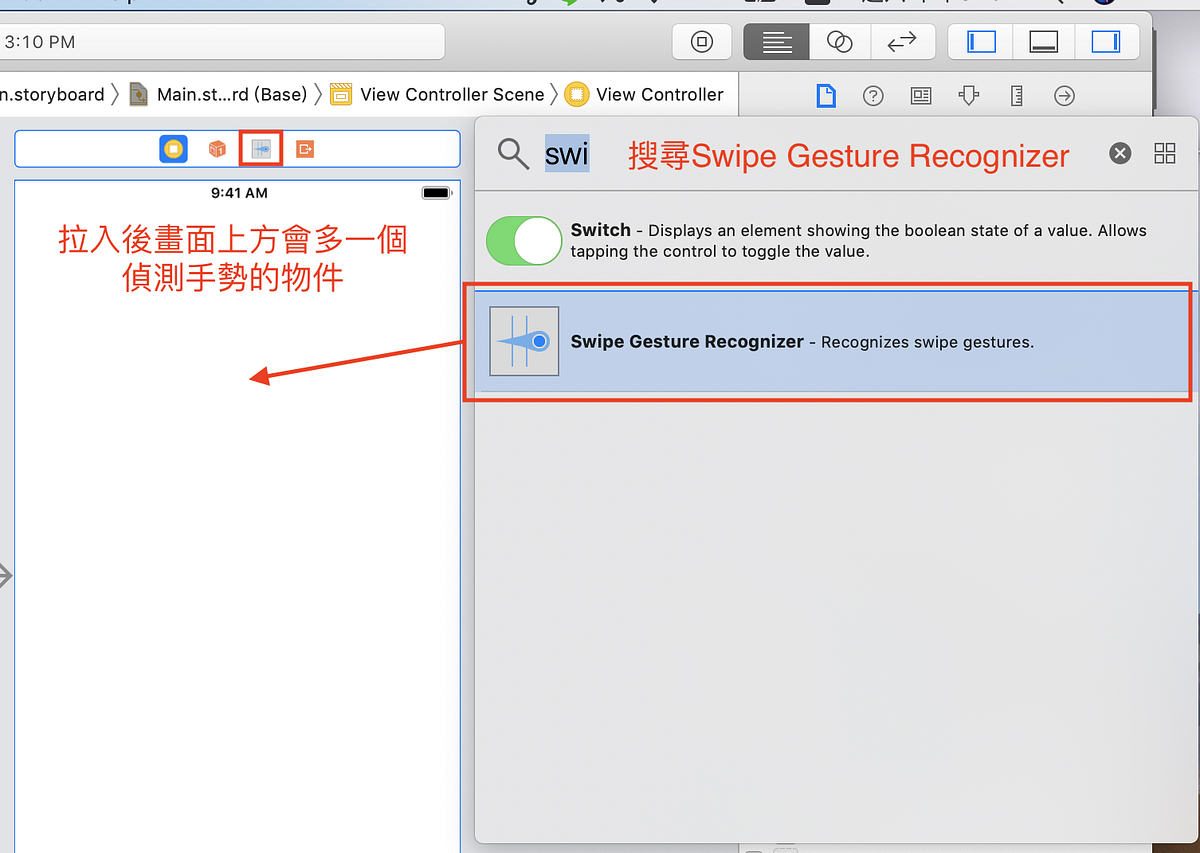
Task: Switch to the Assistant editor
Action: [x=839, y=41]
